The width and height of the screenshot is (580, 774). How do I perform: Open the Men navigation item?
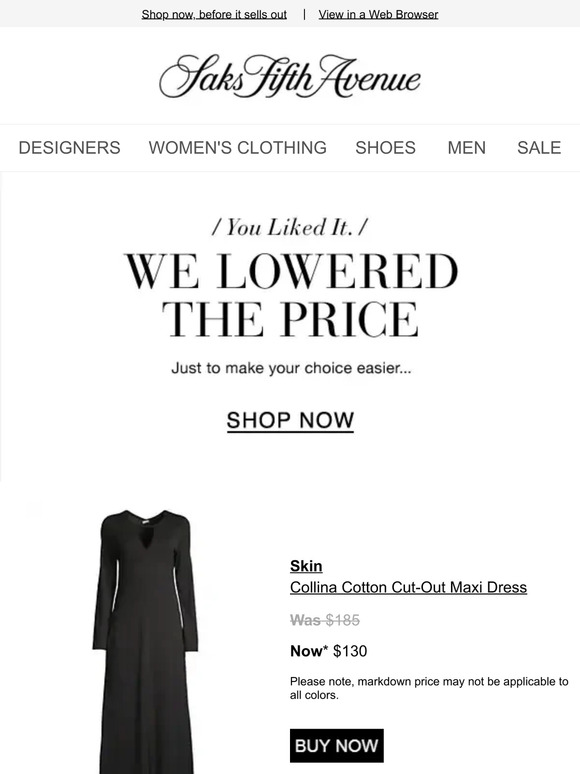point(466,148)
